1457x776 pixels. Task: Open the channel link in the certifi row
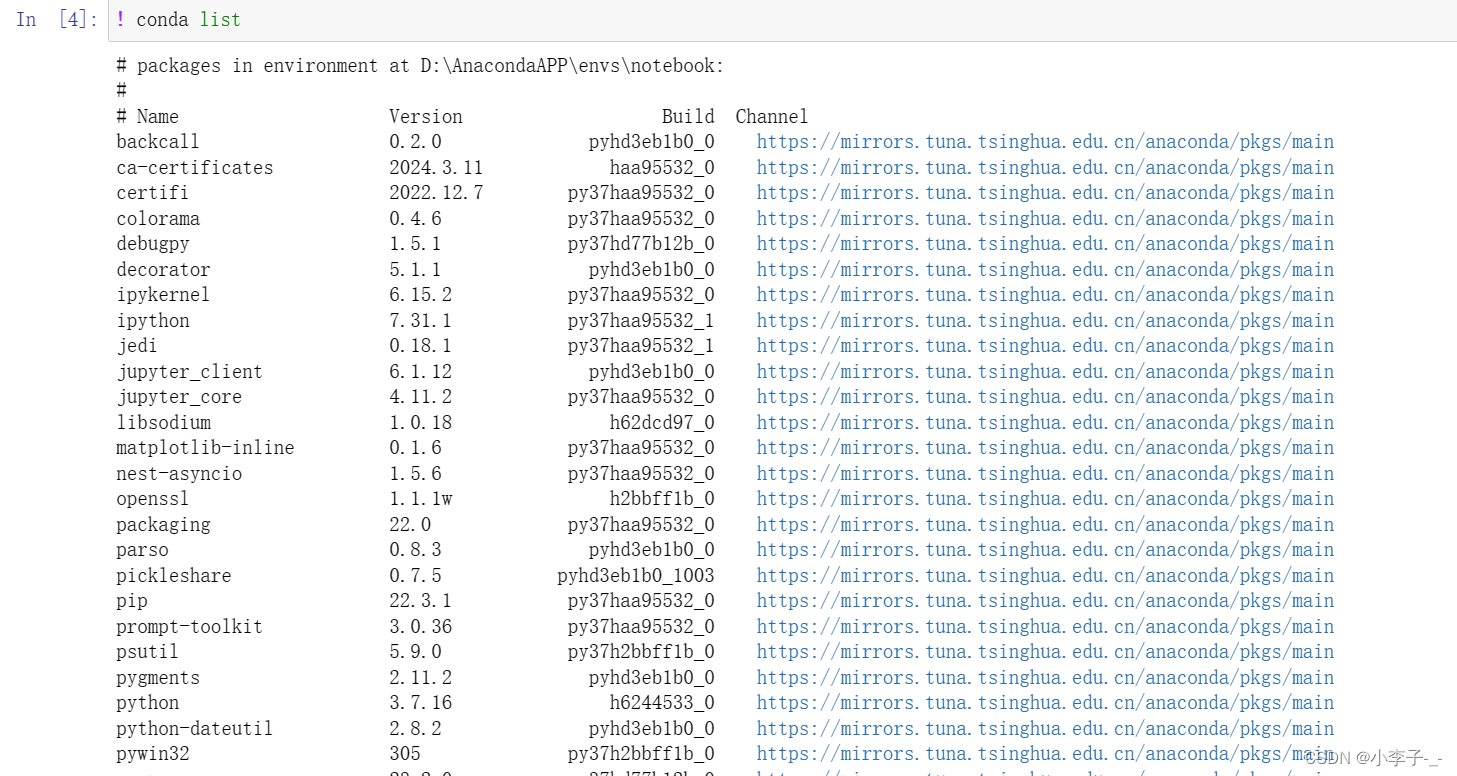pyautogui.click(x=1045, y=193)
